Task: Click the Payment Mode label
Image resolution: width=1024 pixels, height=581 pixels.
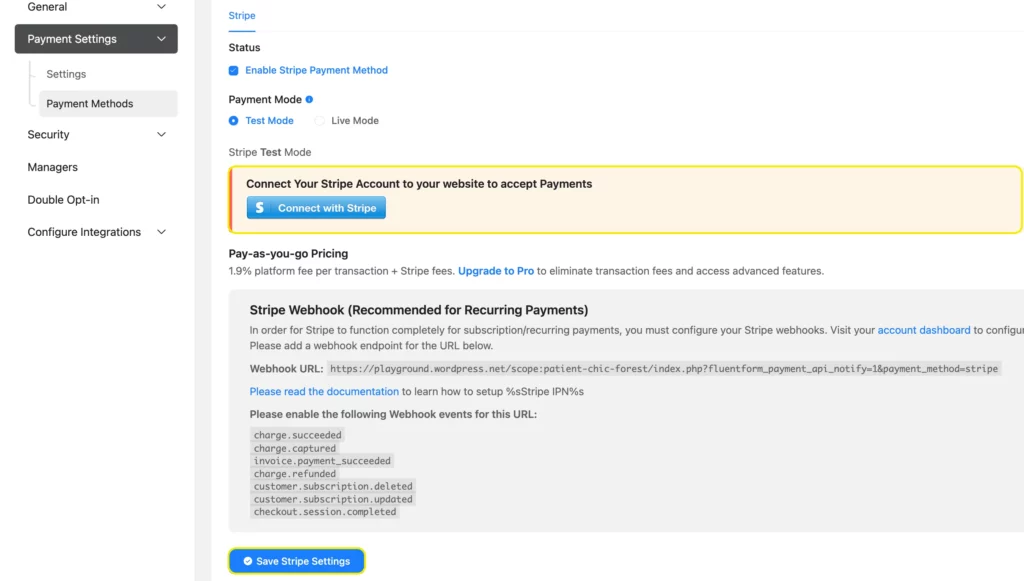Action: (265, 99)
